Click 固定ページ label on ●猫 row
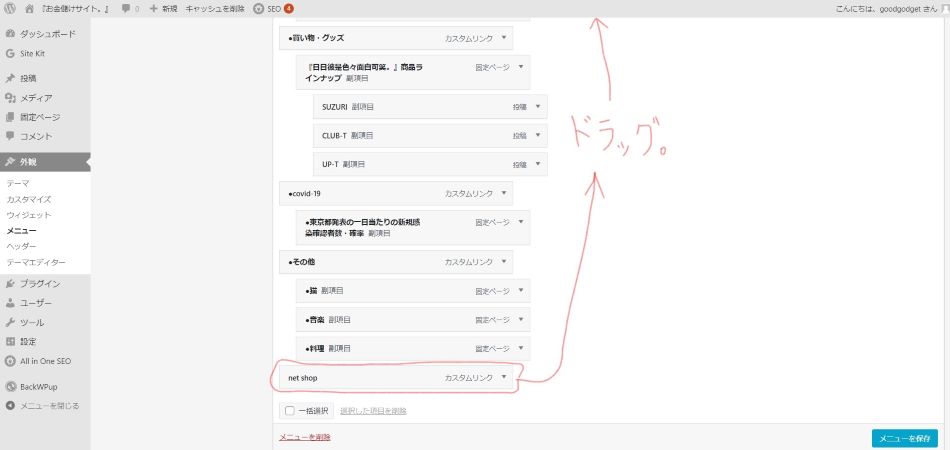The image size is (950, 450). pyautogui.click(x=492, y=291)
